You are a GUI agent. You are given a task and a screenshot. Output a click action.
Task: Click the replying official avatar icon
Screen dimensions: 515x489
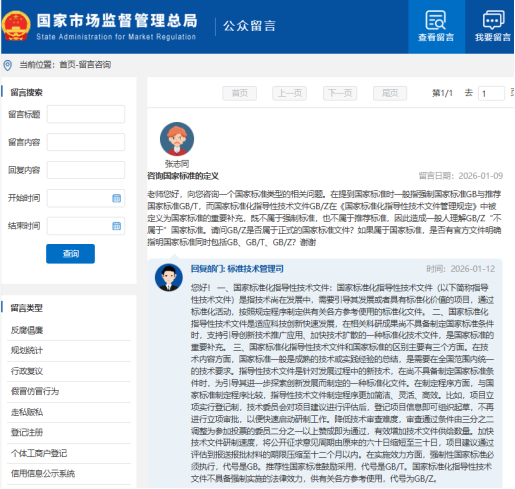(169, 277)
